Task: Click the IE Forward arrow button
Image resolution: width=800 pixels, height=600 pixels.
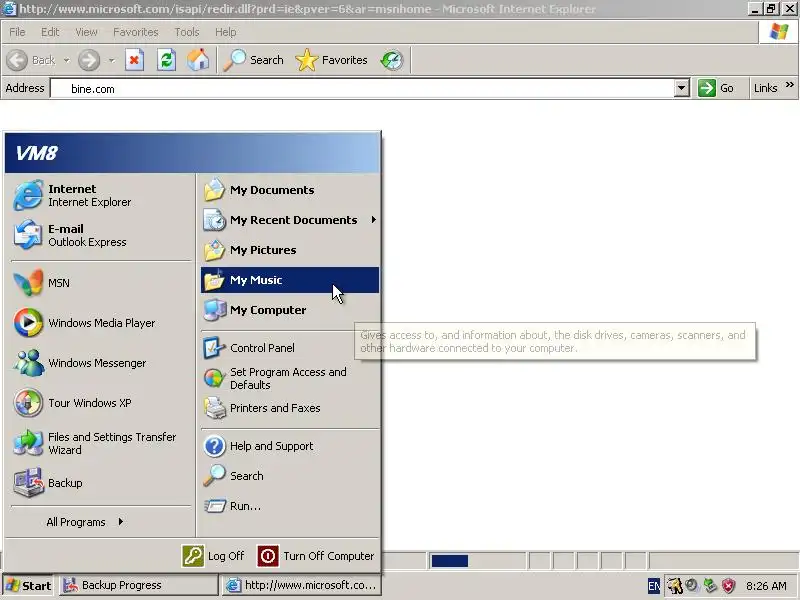Action: coord(89,60)
